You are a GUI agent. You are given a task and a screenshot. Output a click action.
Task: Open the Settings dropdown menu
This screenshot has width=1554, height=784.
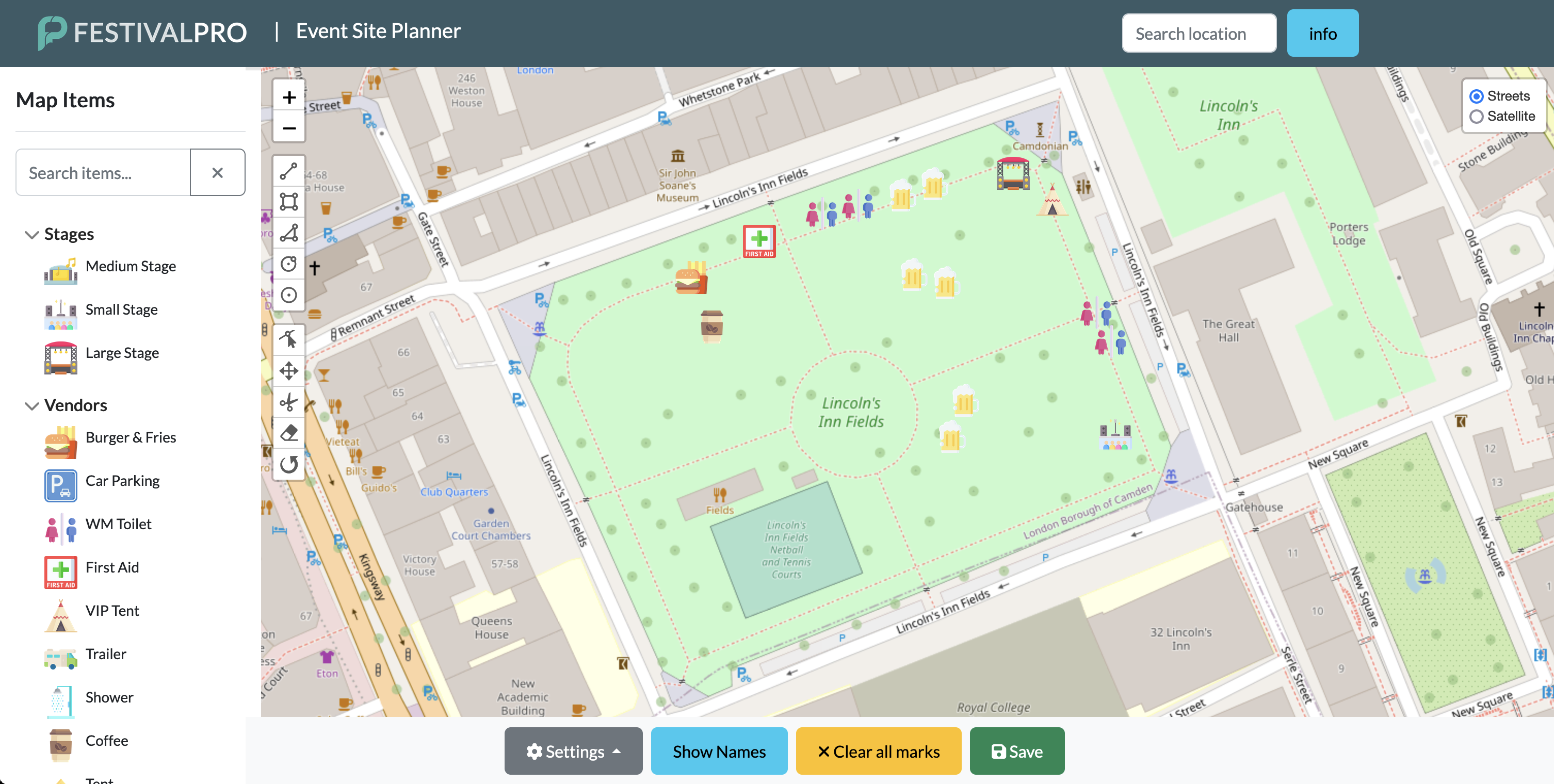click(x=573, y=751)
